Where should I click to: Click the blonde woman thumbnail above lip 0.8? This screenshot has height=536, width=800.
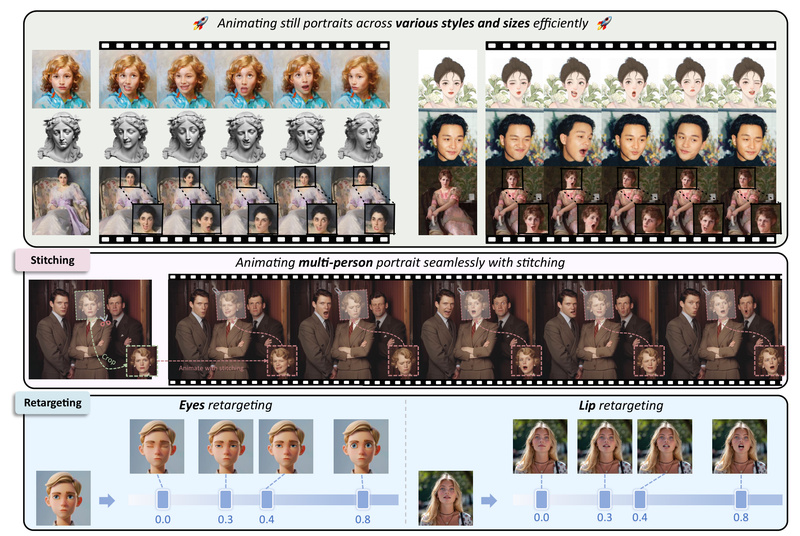(x=739, y=446)
